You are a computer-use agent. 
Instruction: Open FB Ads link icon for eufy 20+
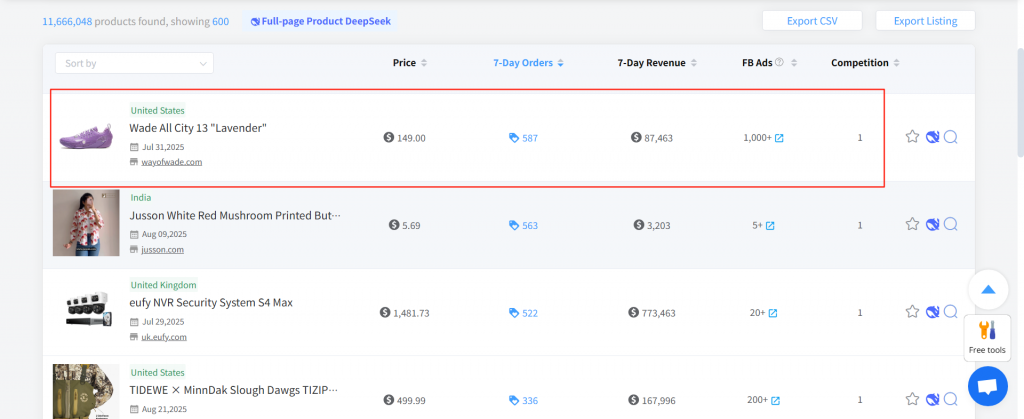point(771,313)
